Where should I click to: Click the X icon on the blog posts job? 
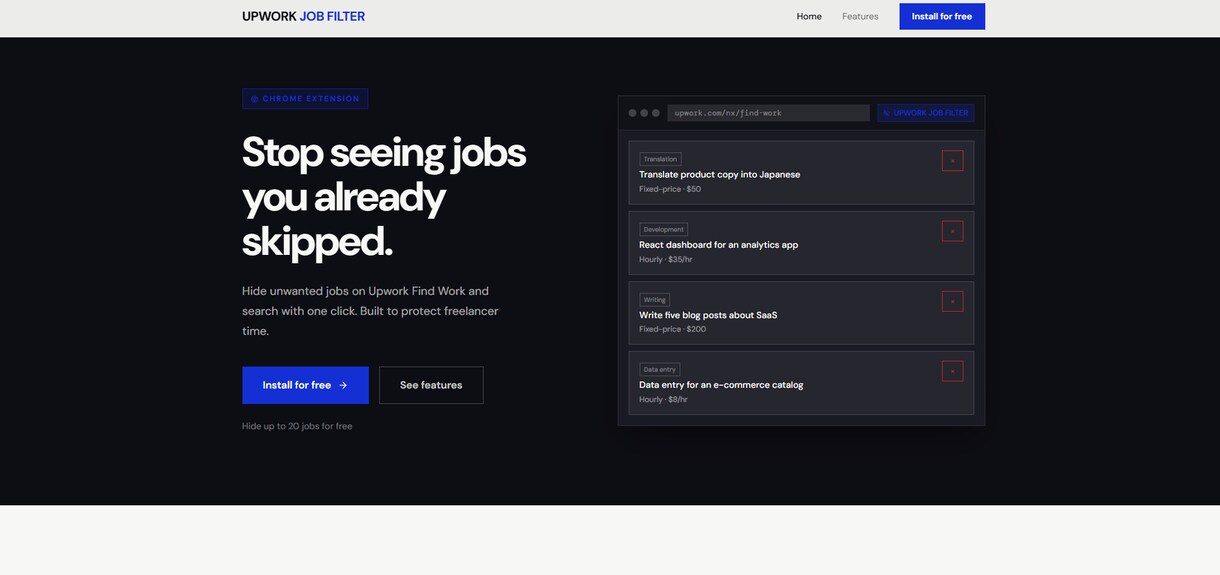pyautogui.click(x=952, y=301)
